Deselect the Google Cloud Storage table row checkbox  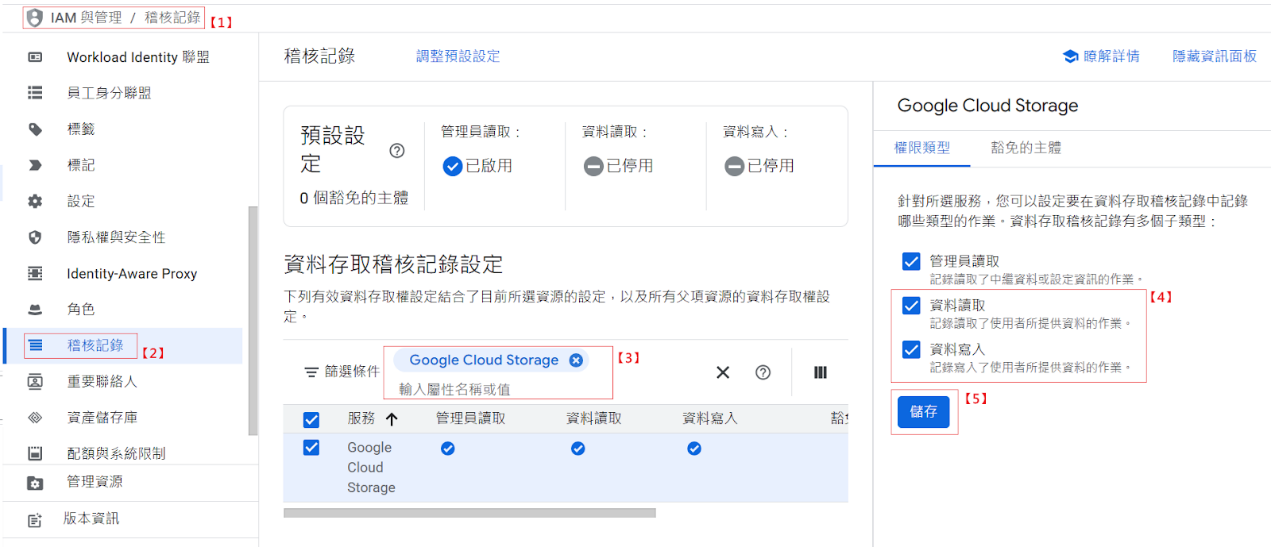tap(311, 448)
